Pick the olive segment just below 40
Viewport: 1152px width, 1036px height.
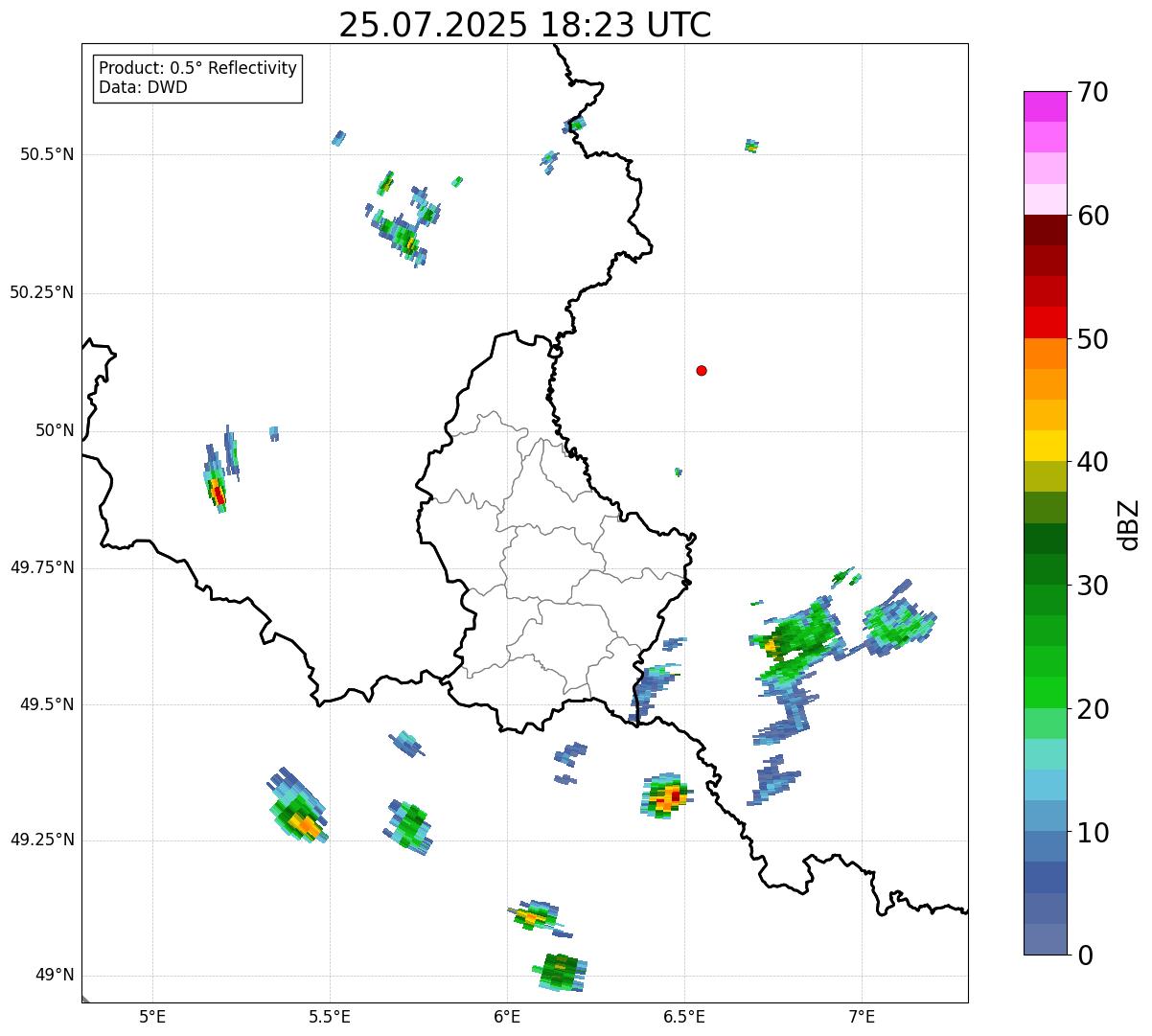1045,477
